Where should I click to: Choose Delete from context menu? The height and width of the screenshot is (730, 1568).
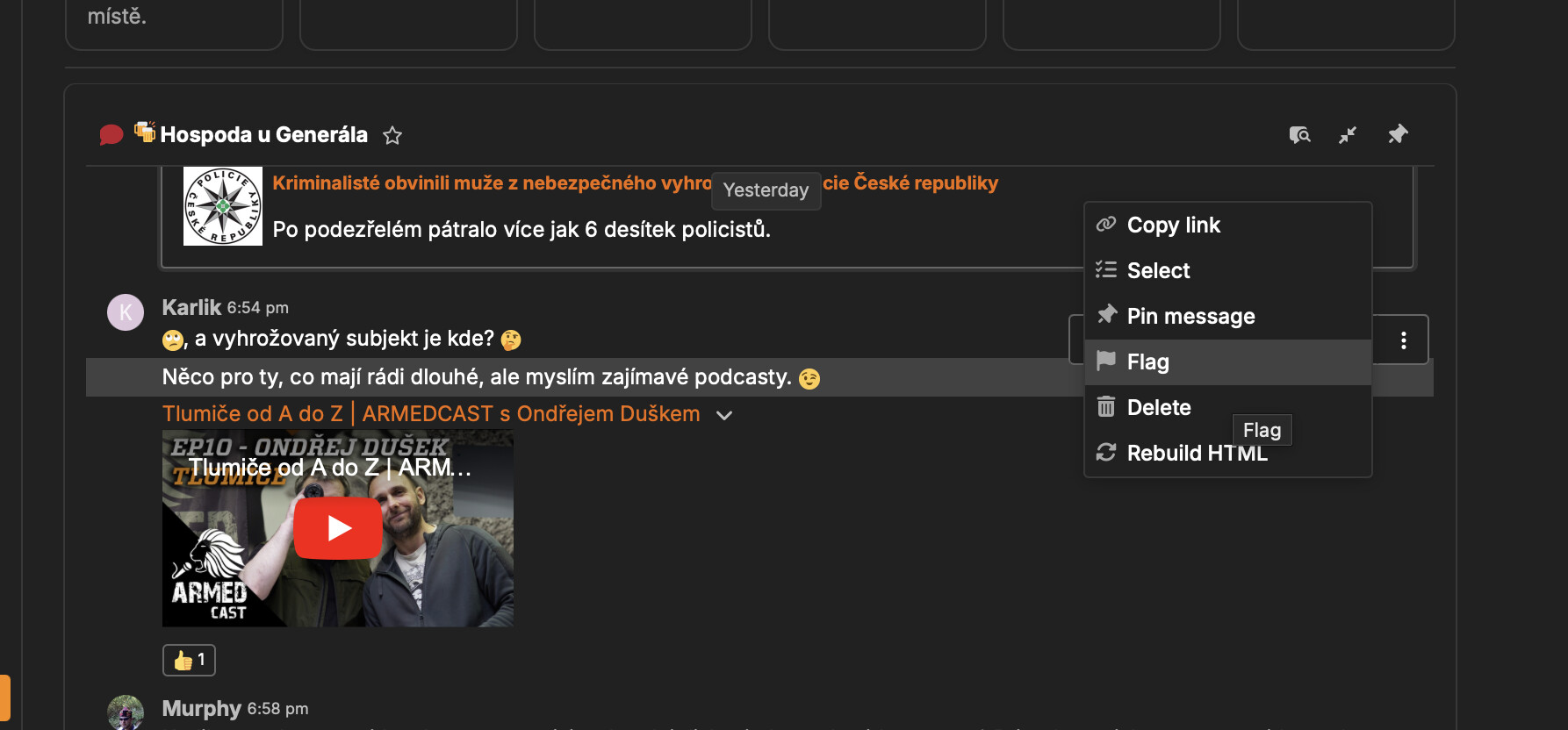click(1228, 408)
